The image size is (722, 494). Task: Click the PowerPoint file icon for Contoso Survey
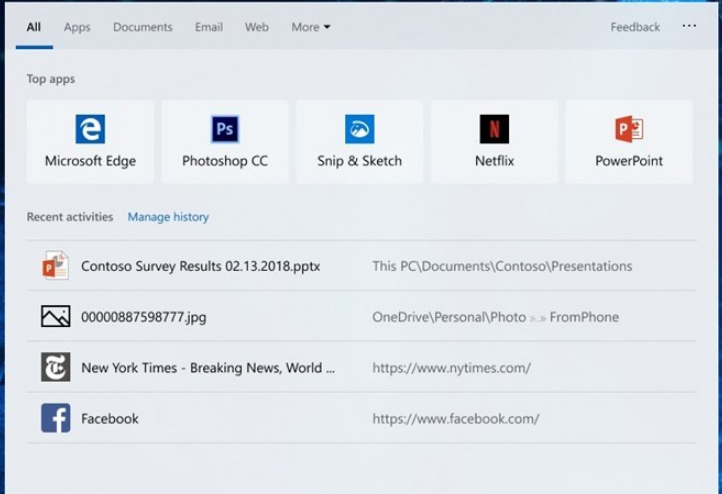(x=56, y=266)
